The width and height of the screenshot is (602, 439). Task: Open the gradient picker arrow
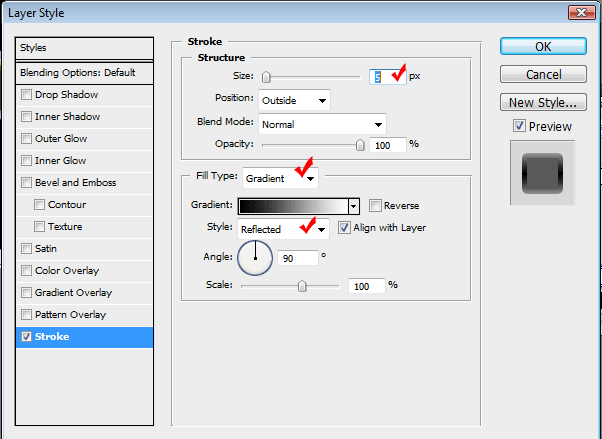point(354,206)
